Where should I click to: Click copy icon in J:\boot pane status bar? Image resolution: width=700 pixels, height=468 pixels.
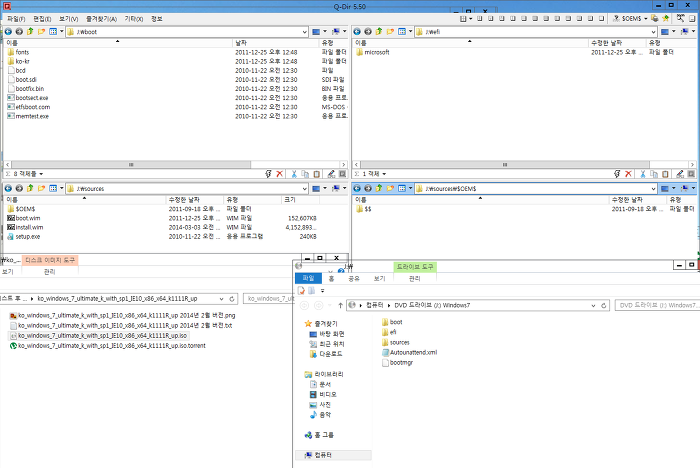(x=305, y=174)
